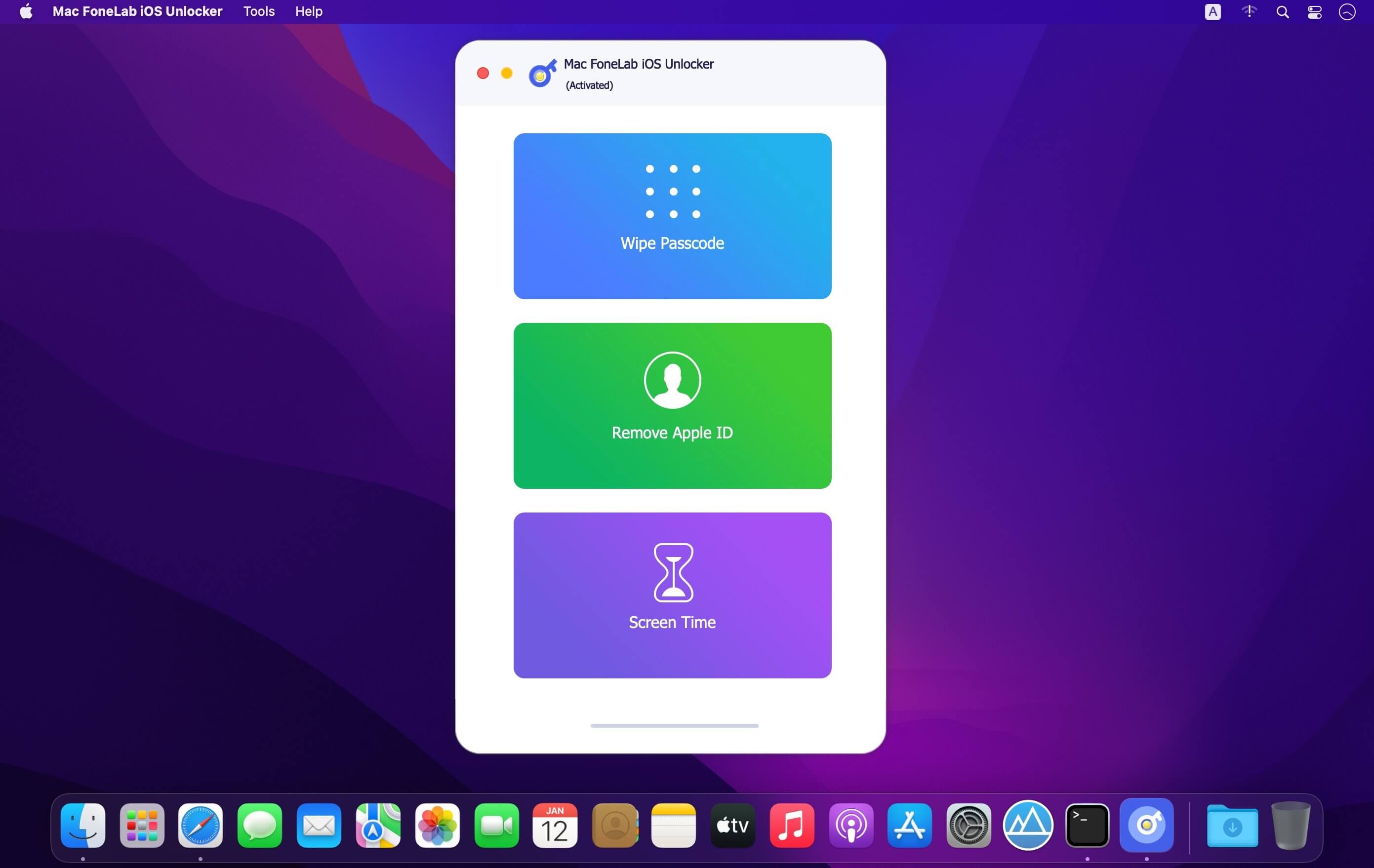Screen dimensions: 1374x868
Task: Click the horizontal bar below Screen Time
Action: pyautogui.click(x=674, y=725)
